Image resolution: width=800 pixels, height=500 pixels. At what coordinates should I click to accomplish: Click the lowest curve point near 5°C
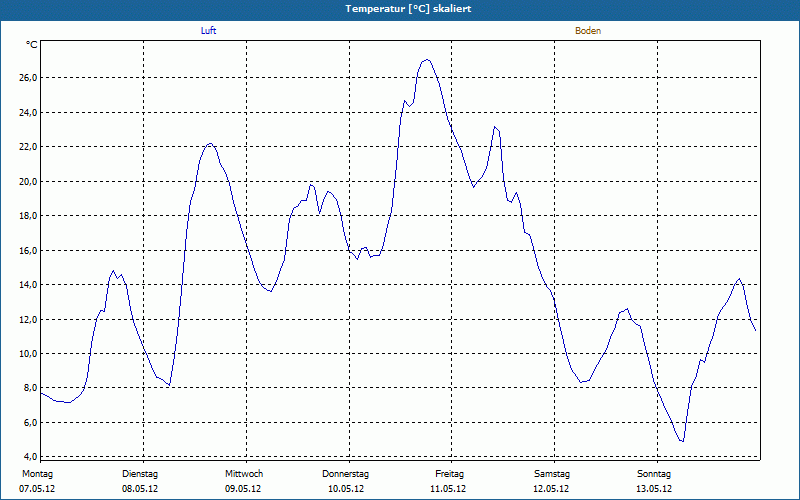pos(682,441)
